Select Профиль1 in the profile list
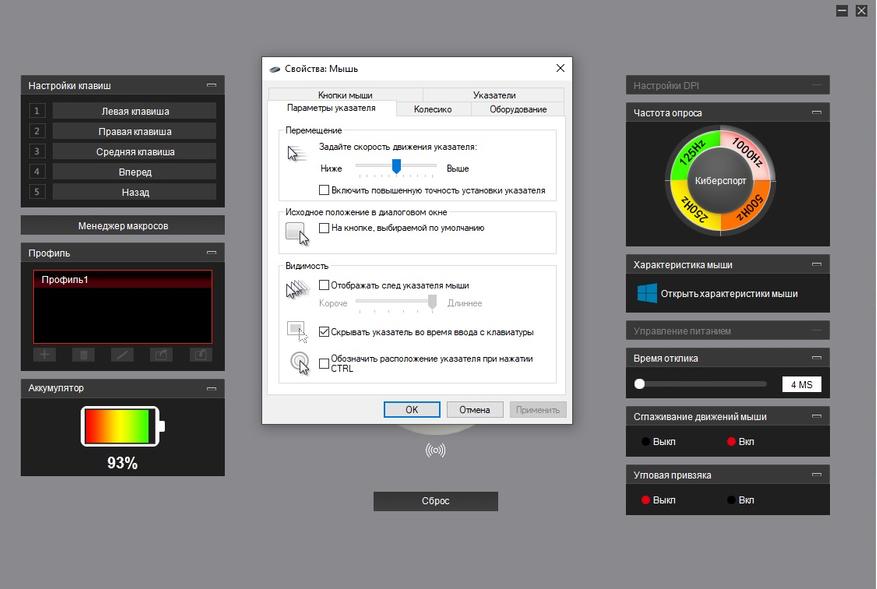877x589 pixels. (122, 279)
